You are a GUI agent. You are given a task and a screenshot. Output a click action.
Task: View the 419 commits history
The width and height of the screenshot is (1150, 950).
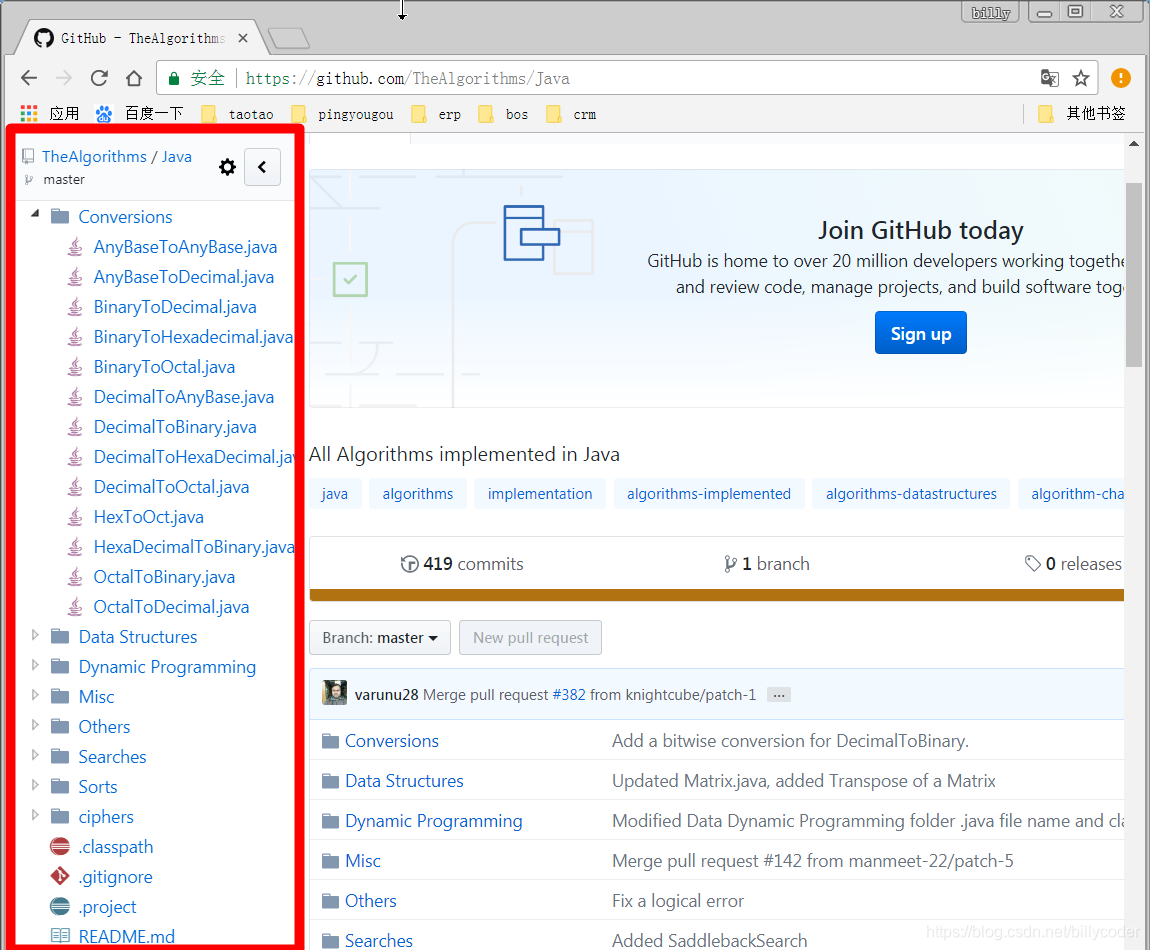(x=462, y=563)
